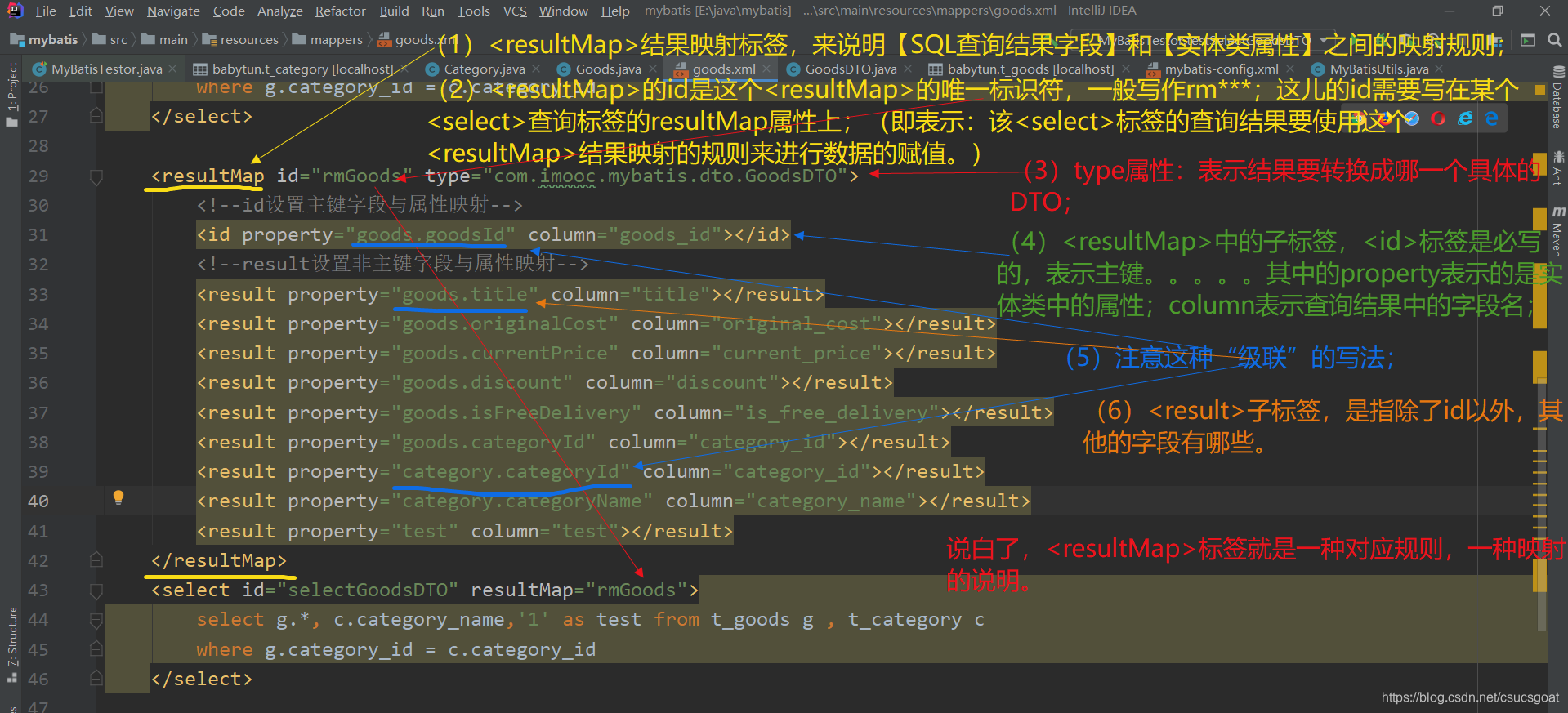Viewport: 1568px width, 713px height.
Task: Open the VCS menu
Action: pos(515,11)
